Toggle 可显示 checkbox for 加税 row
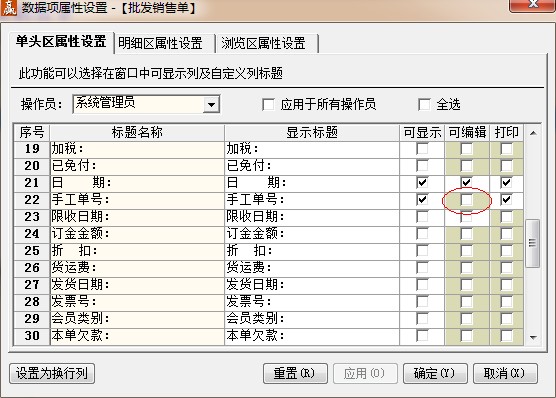Image resolution: width=556 pixels, height=398 pixels. (x=422, y=149)
